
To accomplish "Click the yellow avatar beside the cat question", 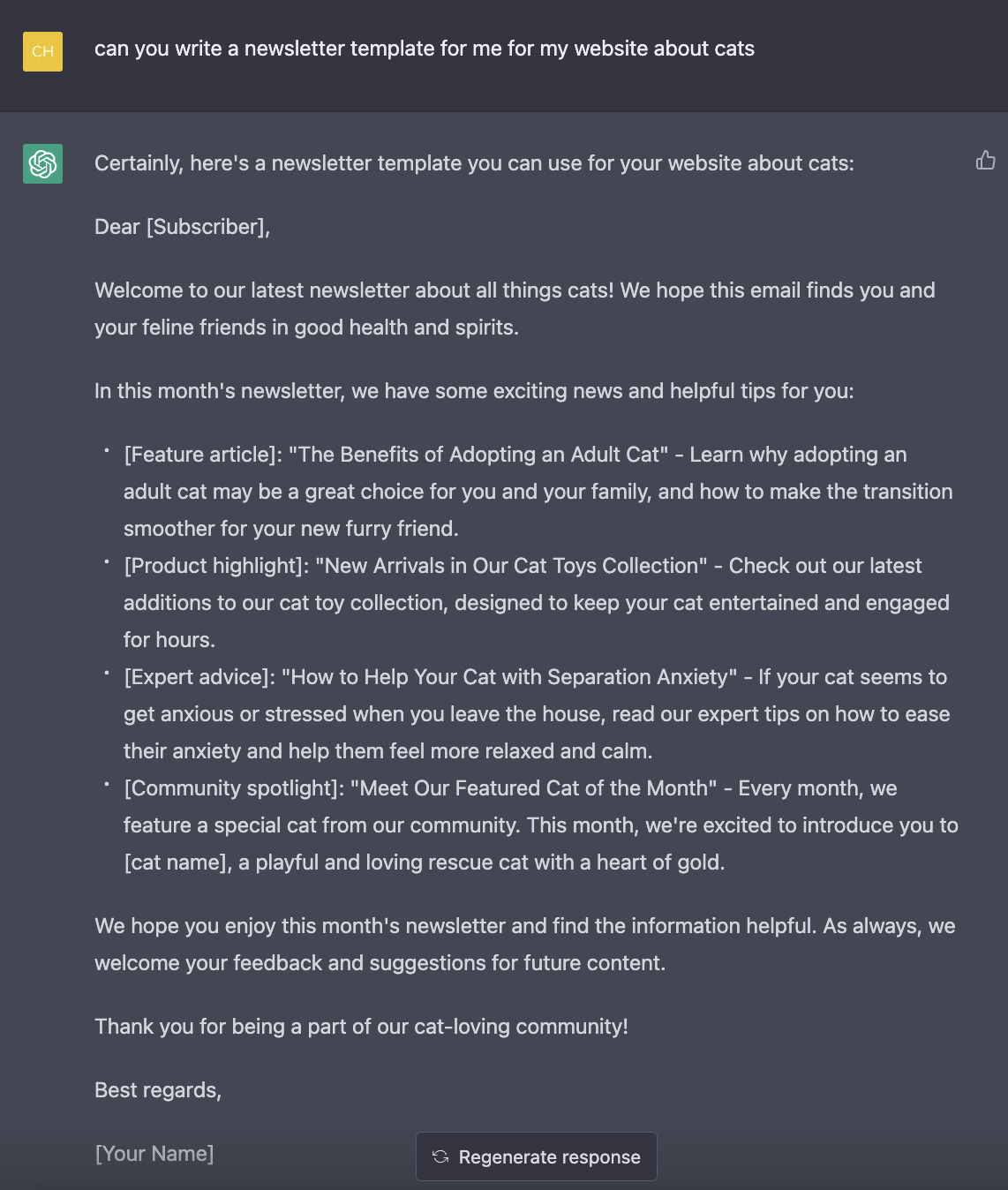I will (x=41, y=51).
